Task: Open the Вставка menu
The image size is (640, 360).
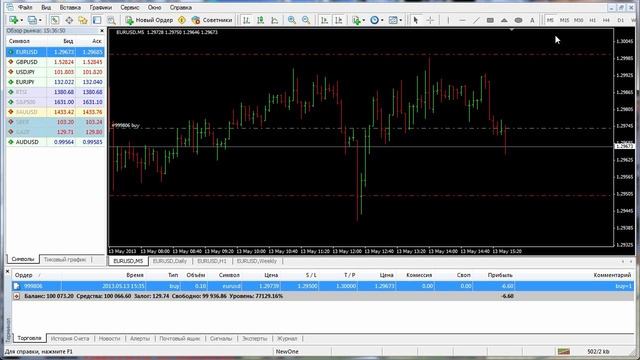Action: tap(70, 7)
